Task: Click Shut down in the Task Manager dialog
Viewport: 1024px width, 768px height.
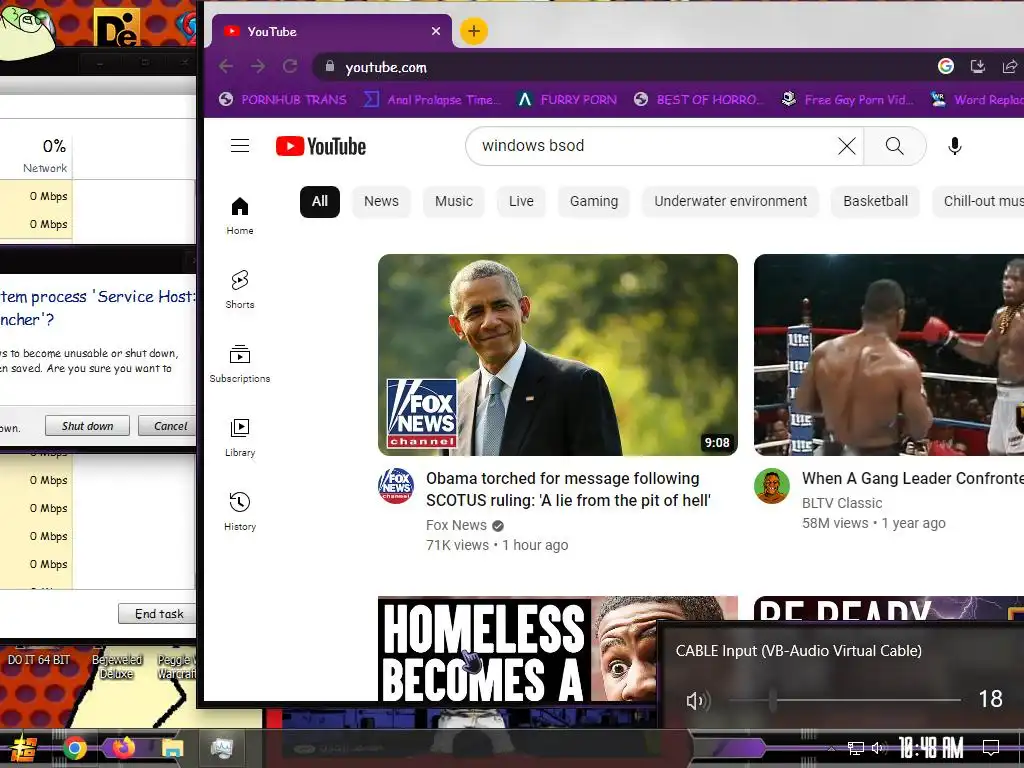Action: point(87,426)
